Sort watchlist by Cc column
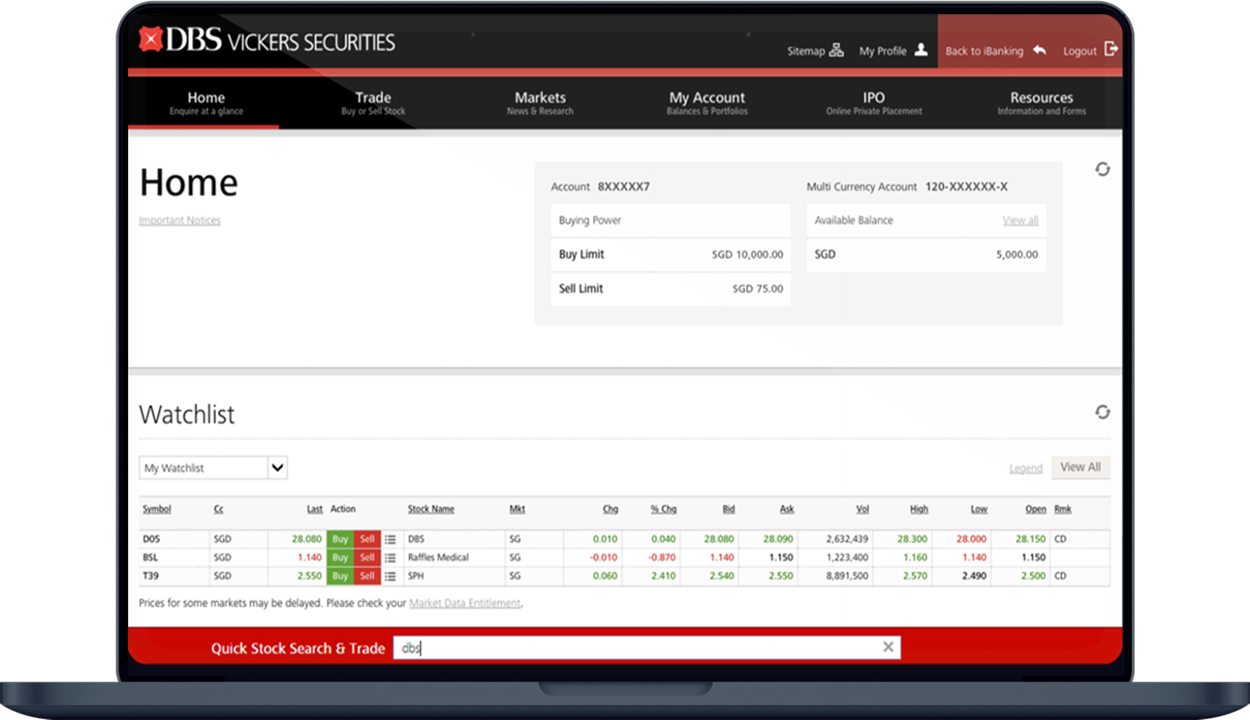 point(218,509)
